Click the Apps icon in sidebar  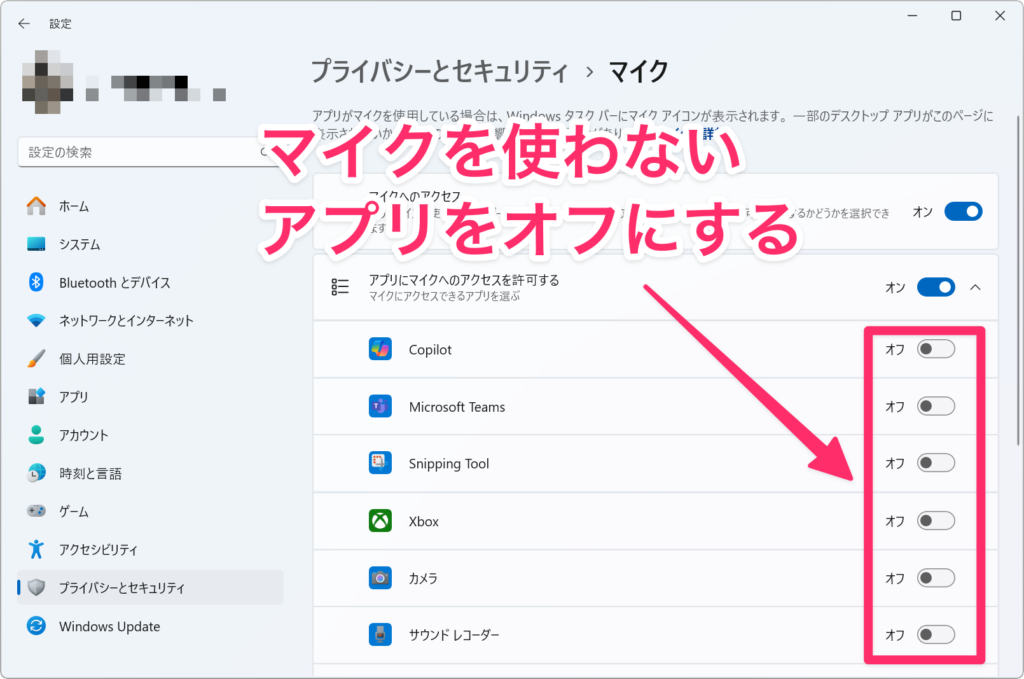point(37,396)
